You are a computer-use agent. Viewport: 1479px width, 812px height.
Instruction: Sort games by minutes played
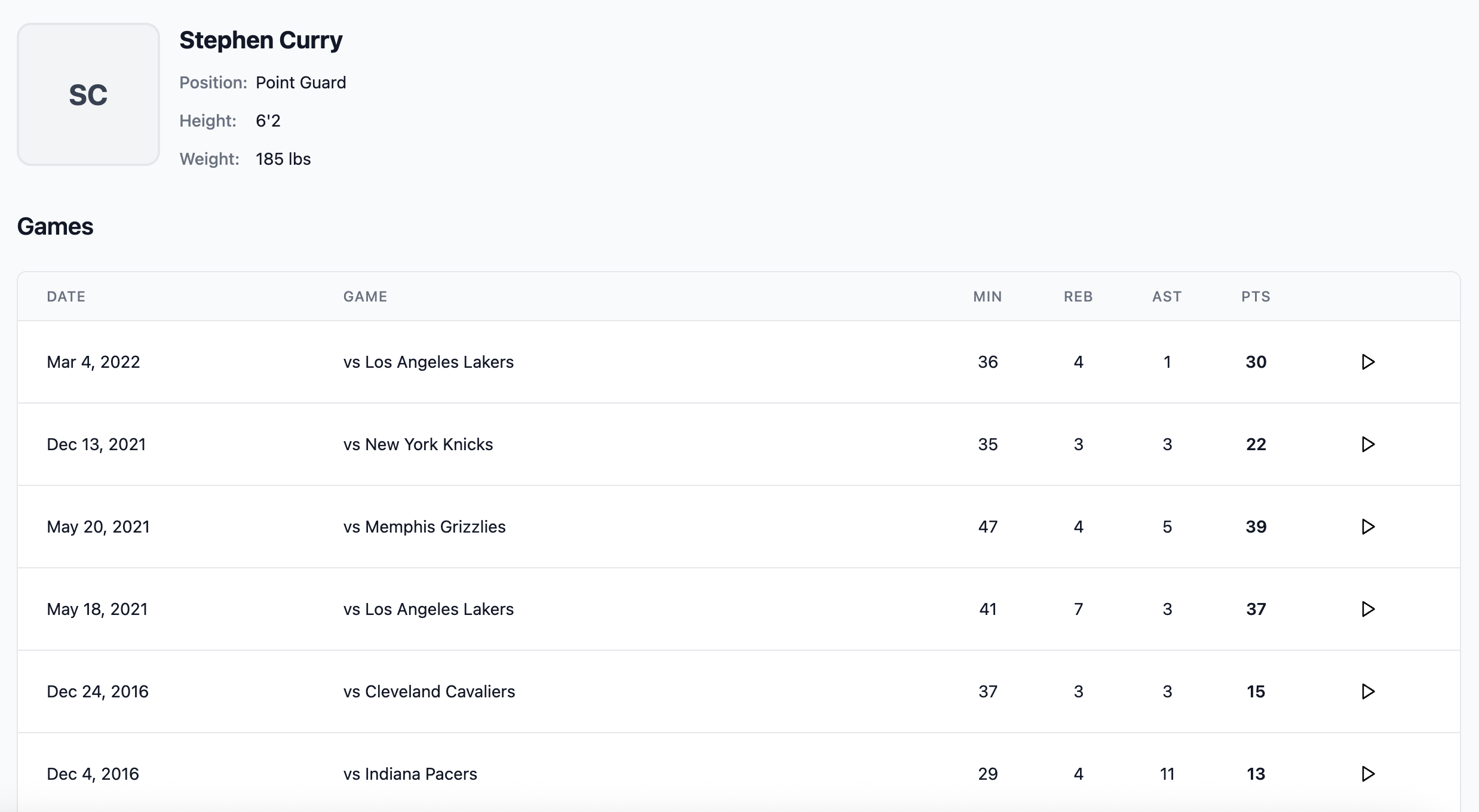point(987,296)
